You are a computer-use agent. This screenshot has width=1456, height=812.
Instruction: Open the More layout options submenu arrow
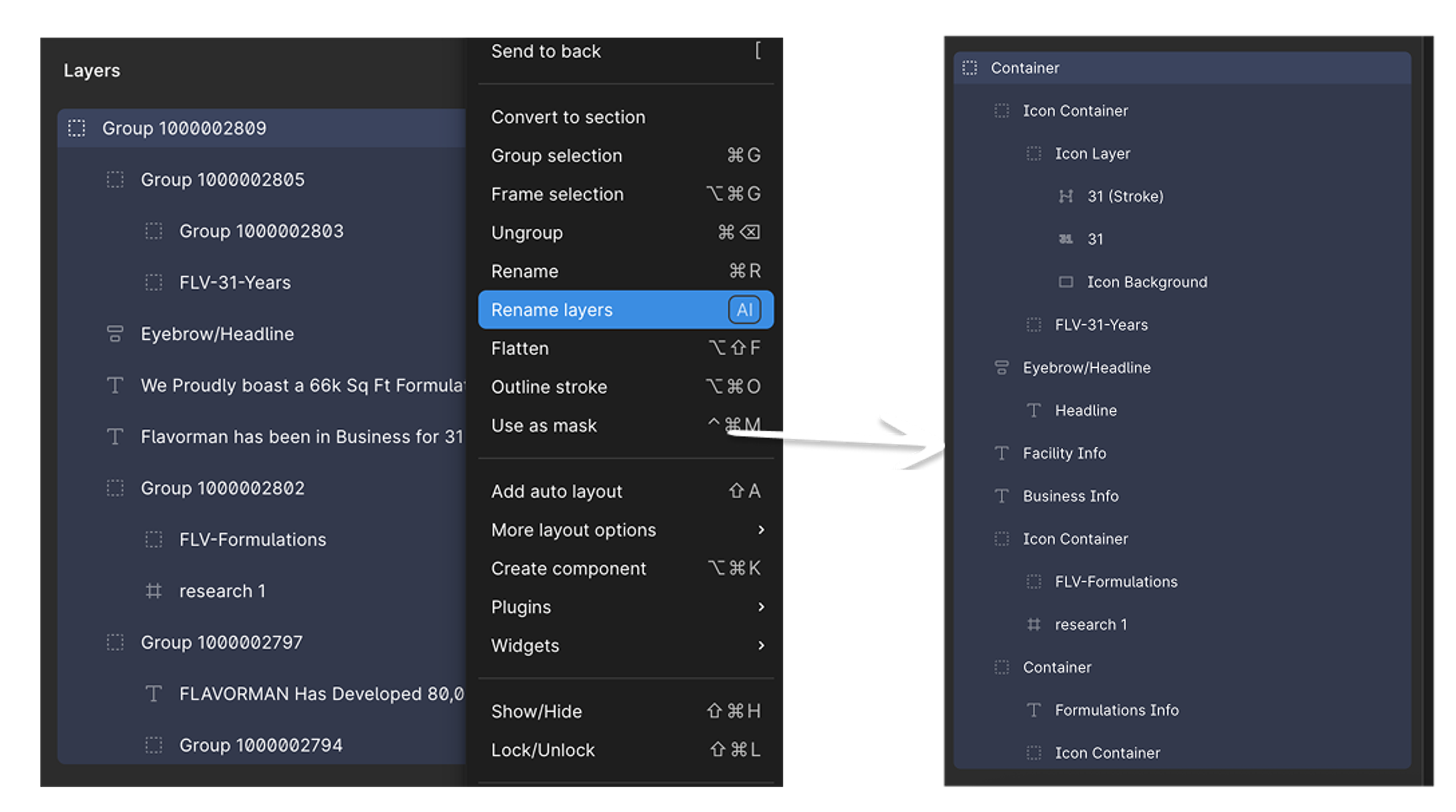[761, 530]
